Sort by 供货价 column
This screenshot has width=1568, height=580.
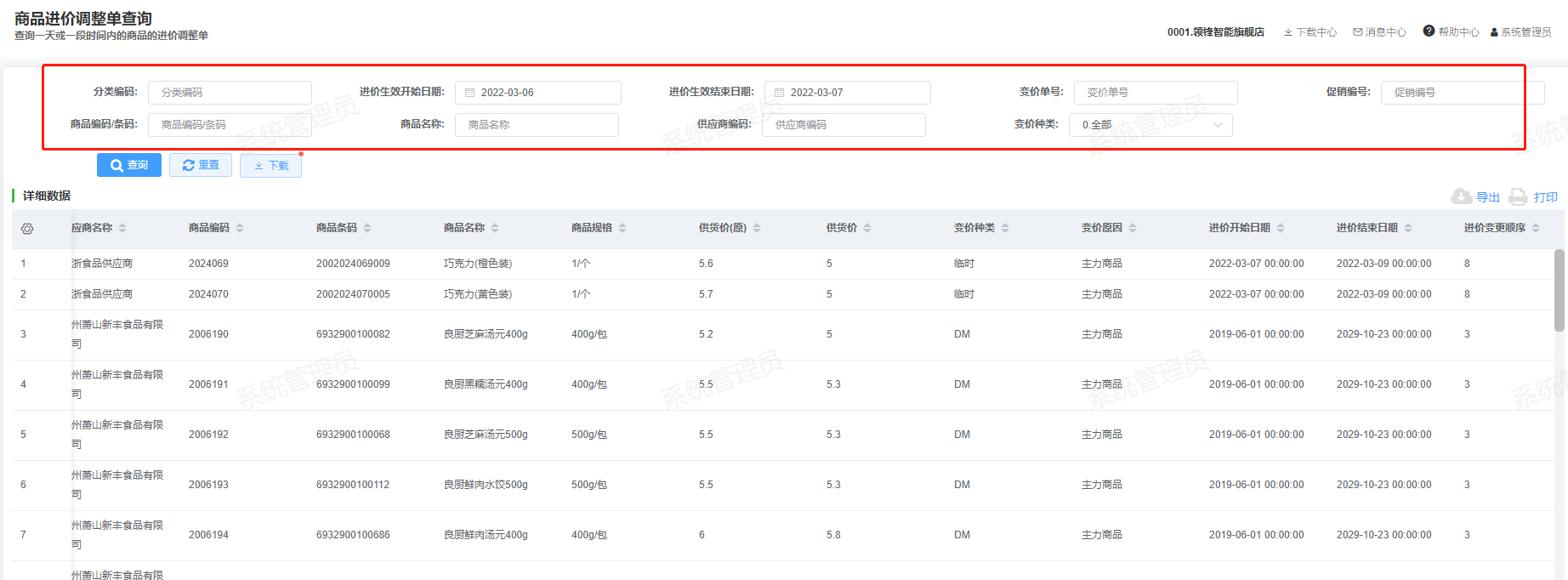click(x=867, y=228)
